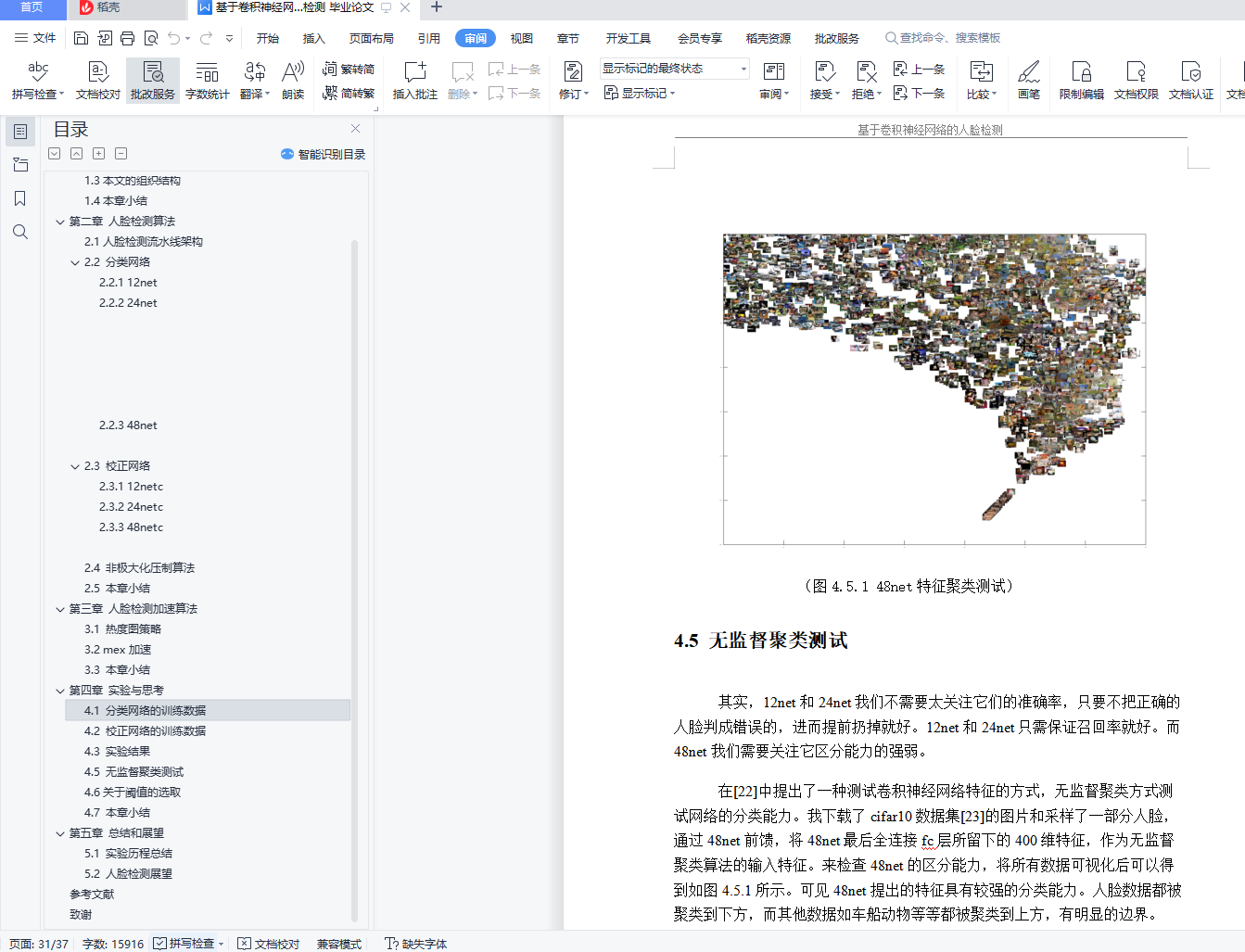The image size is (1245, 952).
Task: Click 缺失字体 in status bar
Action: tap(416, 944)
